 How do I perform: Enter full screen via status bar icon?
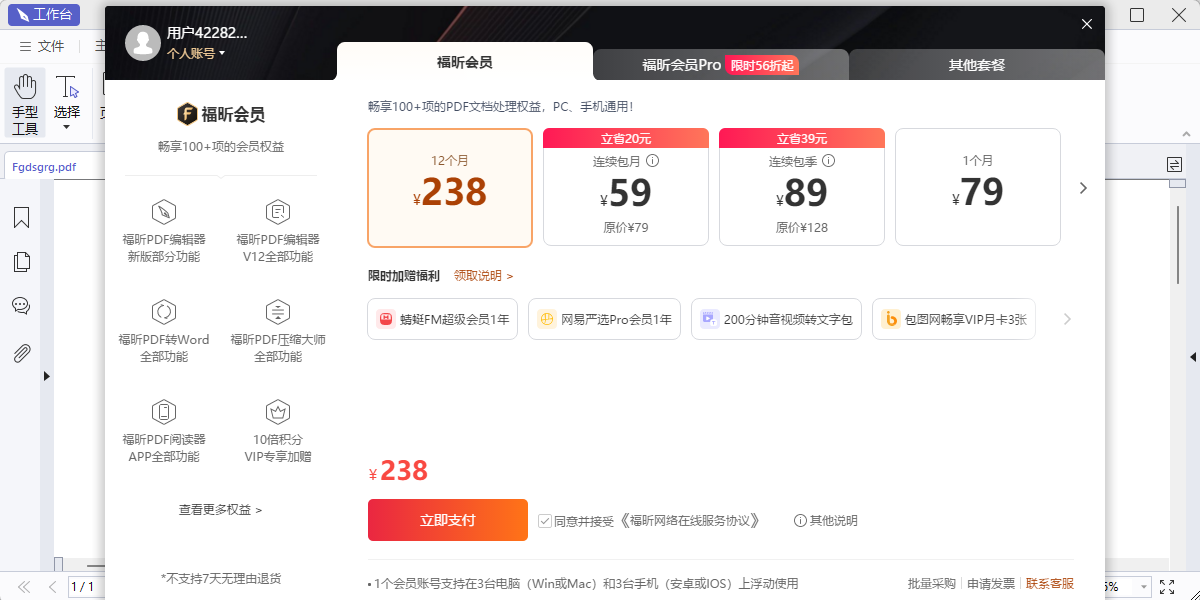(x=1167, y=587)
